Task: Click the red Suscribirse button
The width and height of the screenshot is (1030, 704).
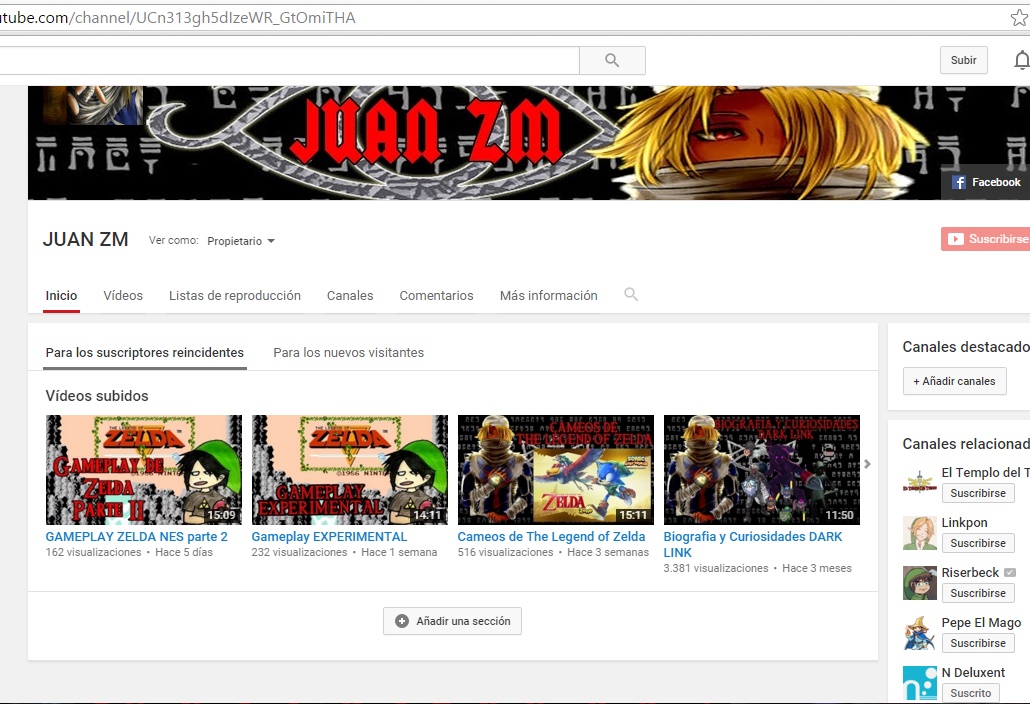Action: [x=986, y=239]
